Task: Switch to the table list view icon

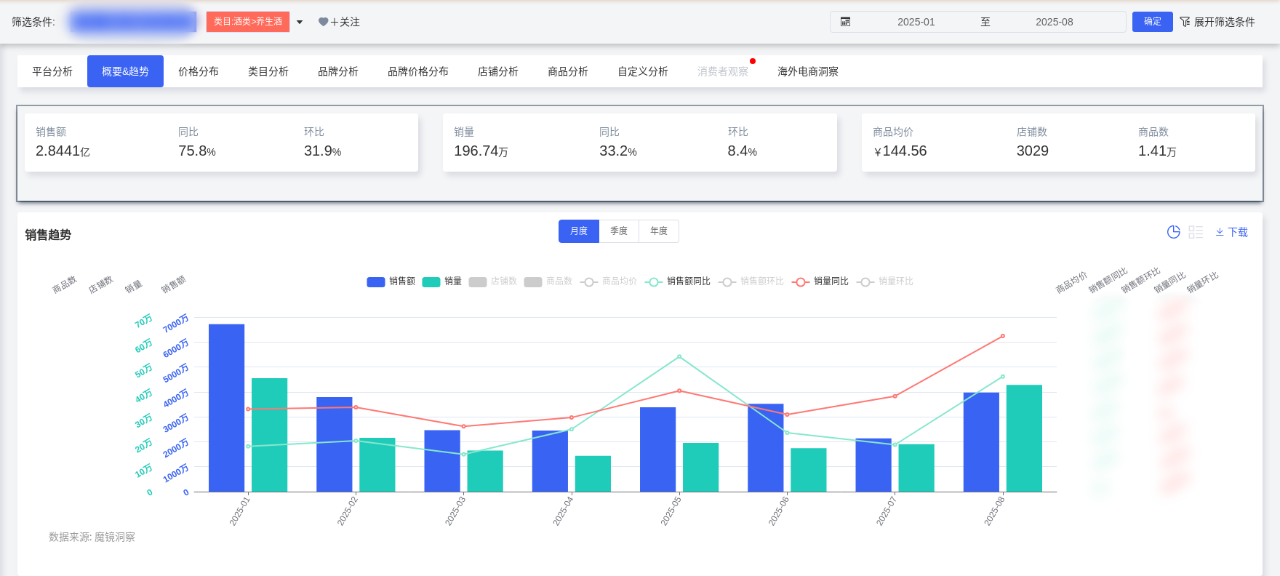Action: pyautogui.click(x=1196, y=232)
